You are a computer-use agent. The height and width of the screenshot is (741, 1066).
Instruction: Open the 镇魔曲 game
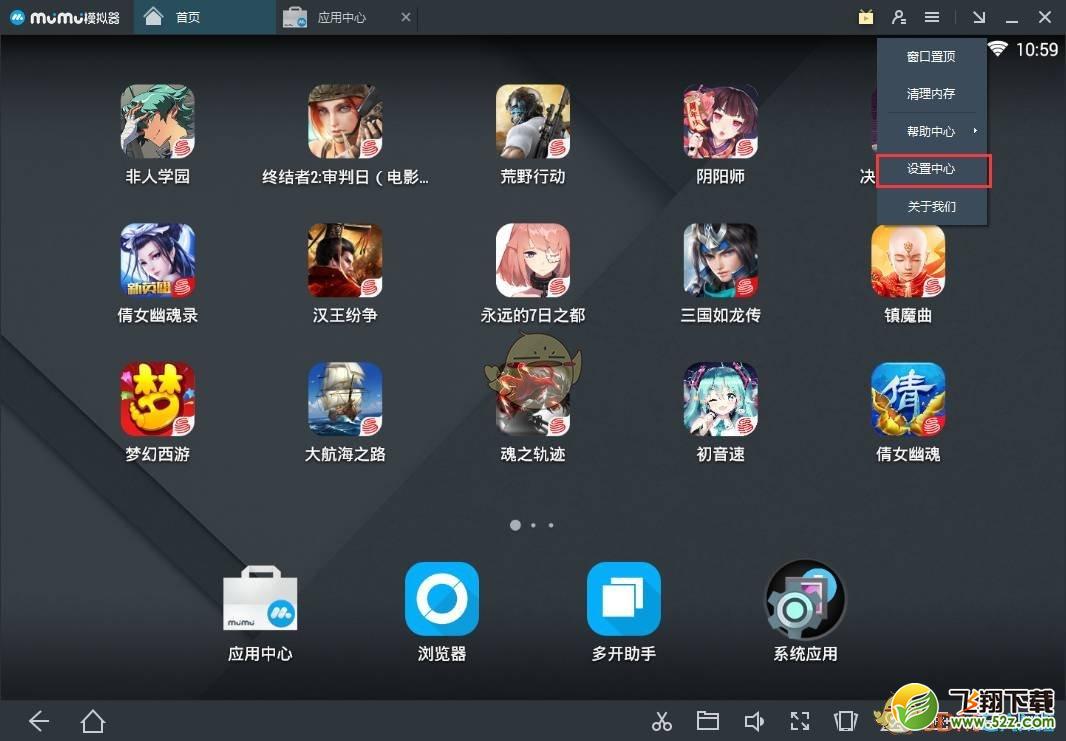pyautogui.click(x=908, y=260)
